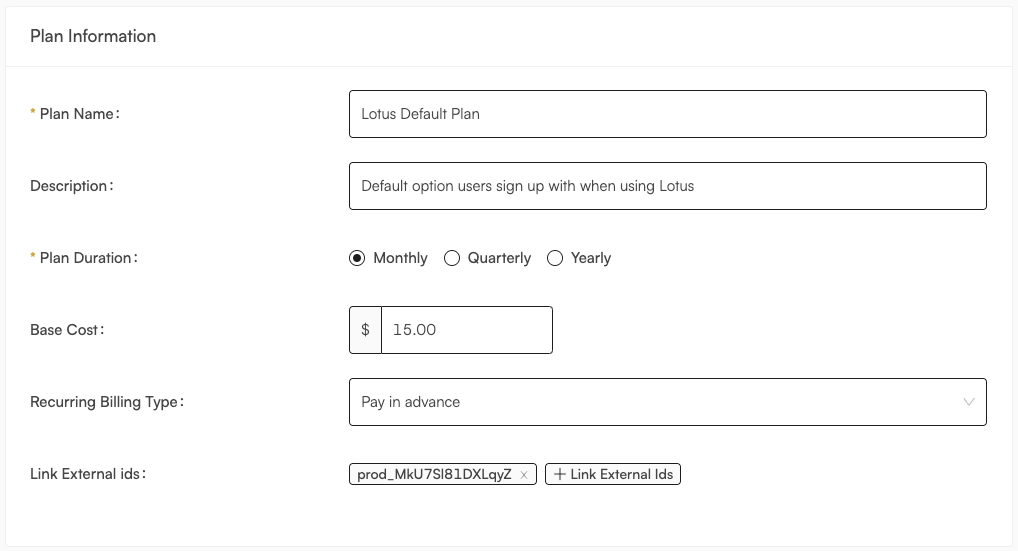The height and width of the screenshot is (551, 1018).
Task: Click into the Description text field
Action: (667, 186)
